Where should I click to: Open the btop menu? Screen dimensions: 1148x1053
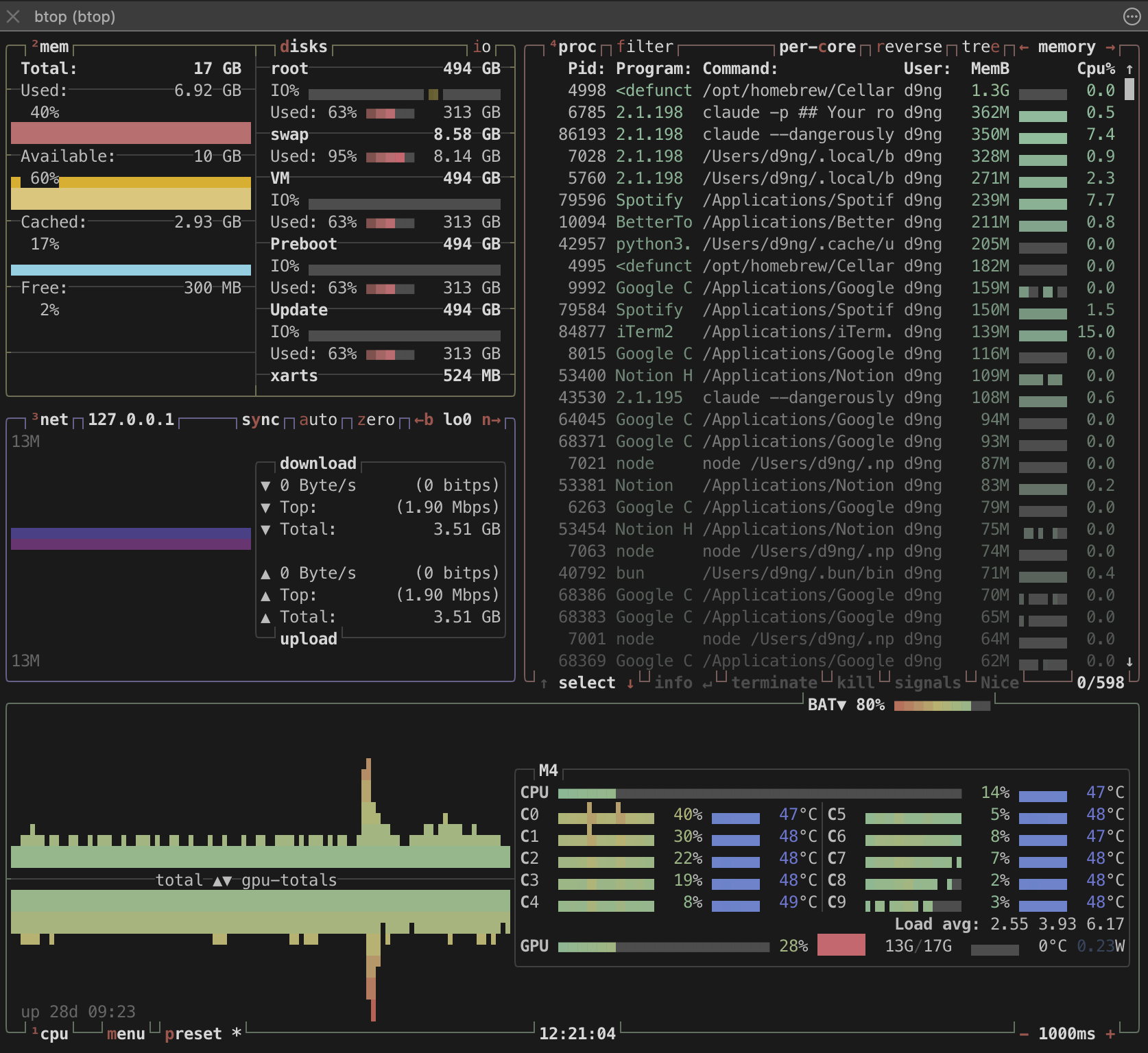pos(126,1034)
